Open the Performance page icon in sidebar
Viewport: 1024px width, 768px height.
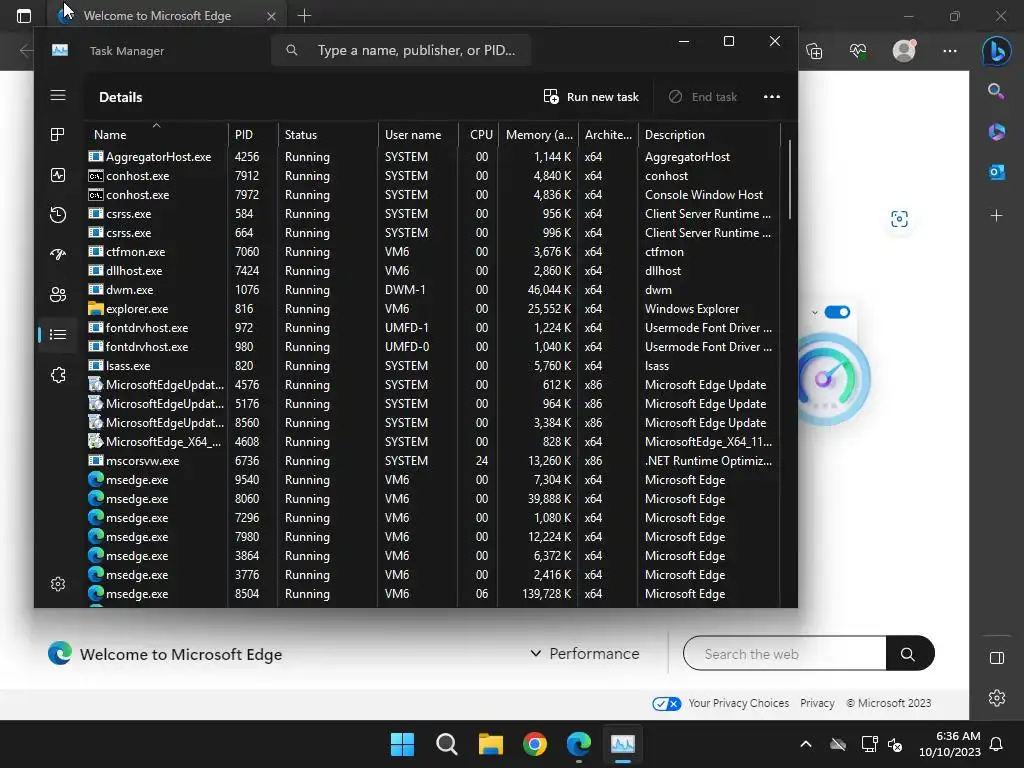click(57, 175)
